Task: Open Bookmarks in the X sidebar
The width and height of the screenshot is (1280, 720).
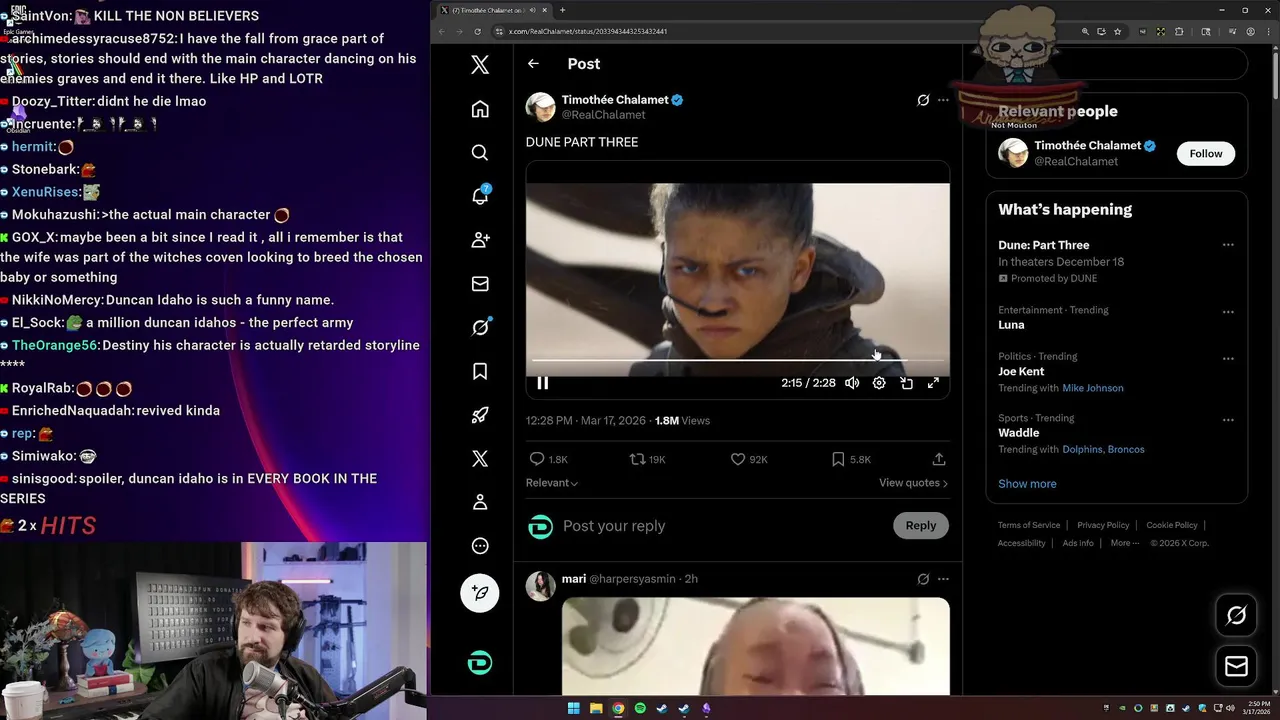Action: (x=480, y=371)
